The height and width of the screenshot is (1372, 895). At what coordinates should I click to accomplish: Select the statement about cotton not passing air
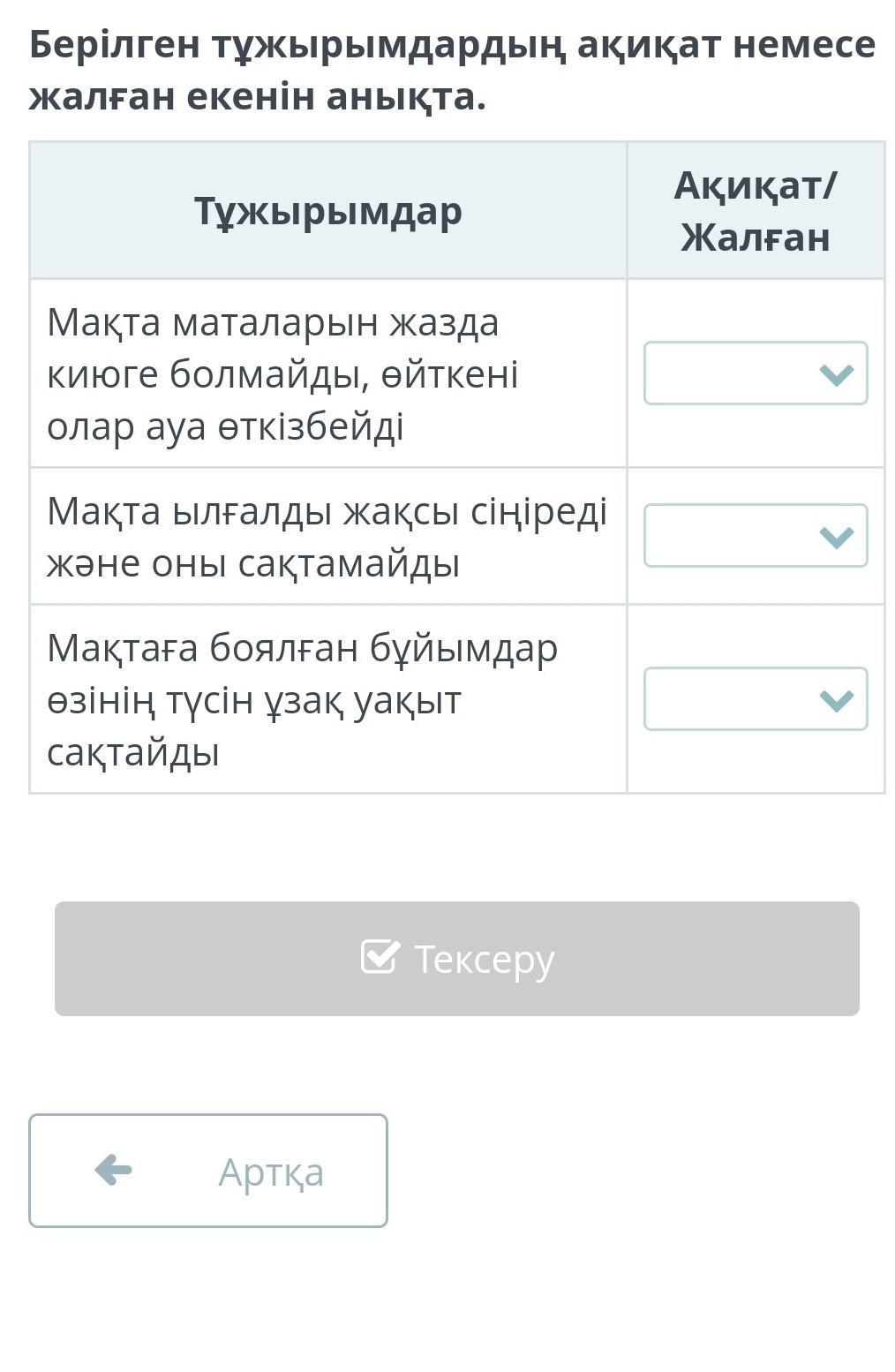(x=282, y=374)
